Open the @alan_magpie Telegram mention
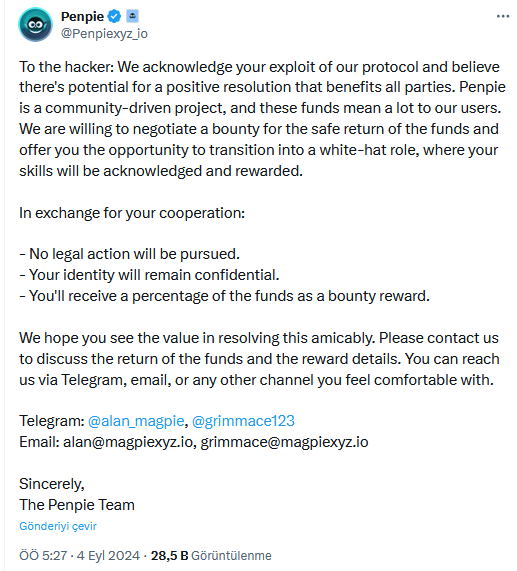 tap(136, 421)
